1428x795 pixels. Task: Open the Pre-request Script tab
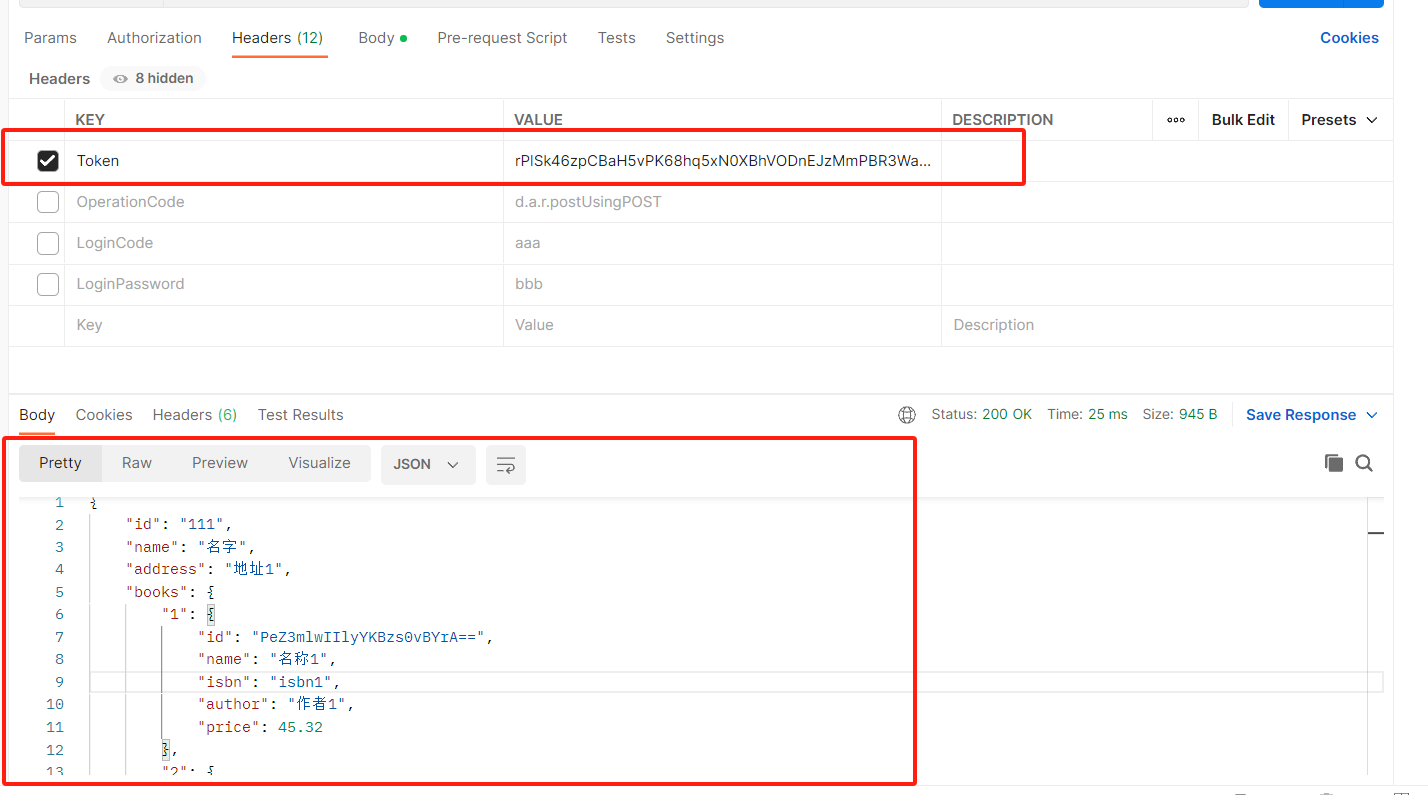(502, 38)
